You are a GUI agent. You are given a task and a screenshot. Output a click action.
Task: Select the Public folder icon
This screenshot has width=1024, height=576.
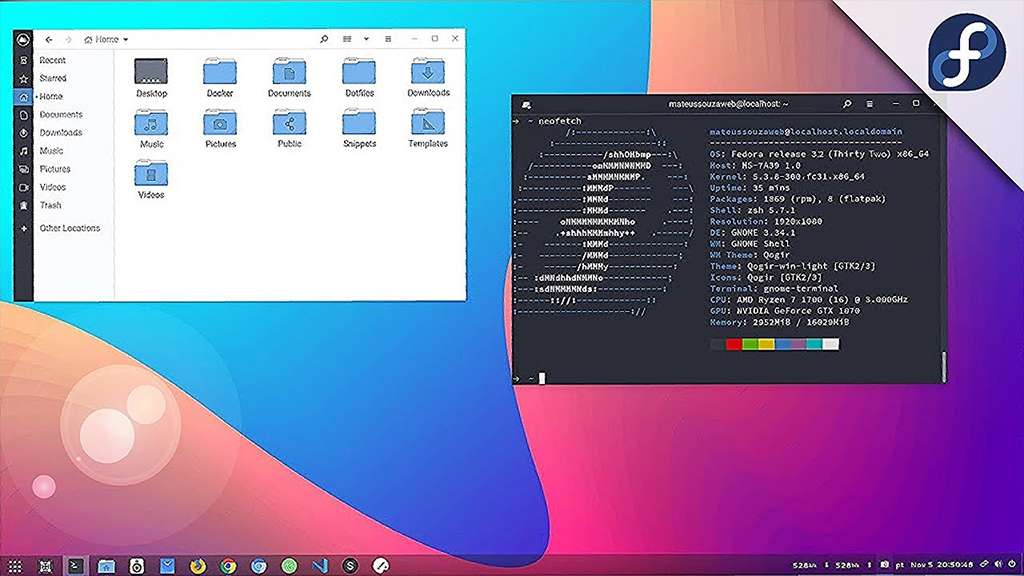289,129
